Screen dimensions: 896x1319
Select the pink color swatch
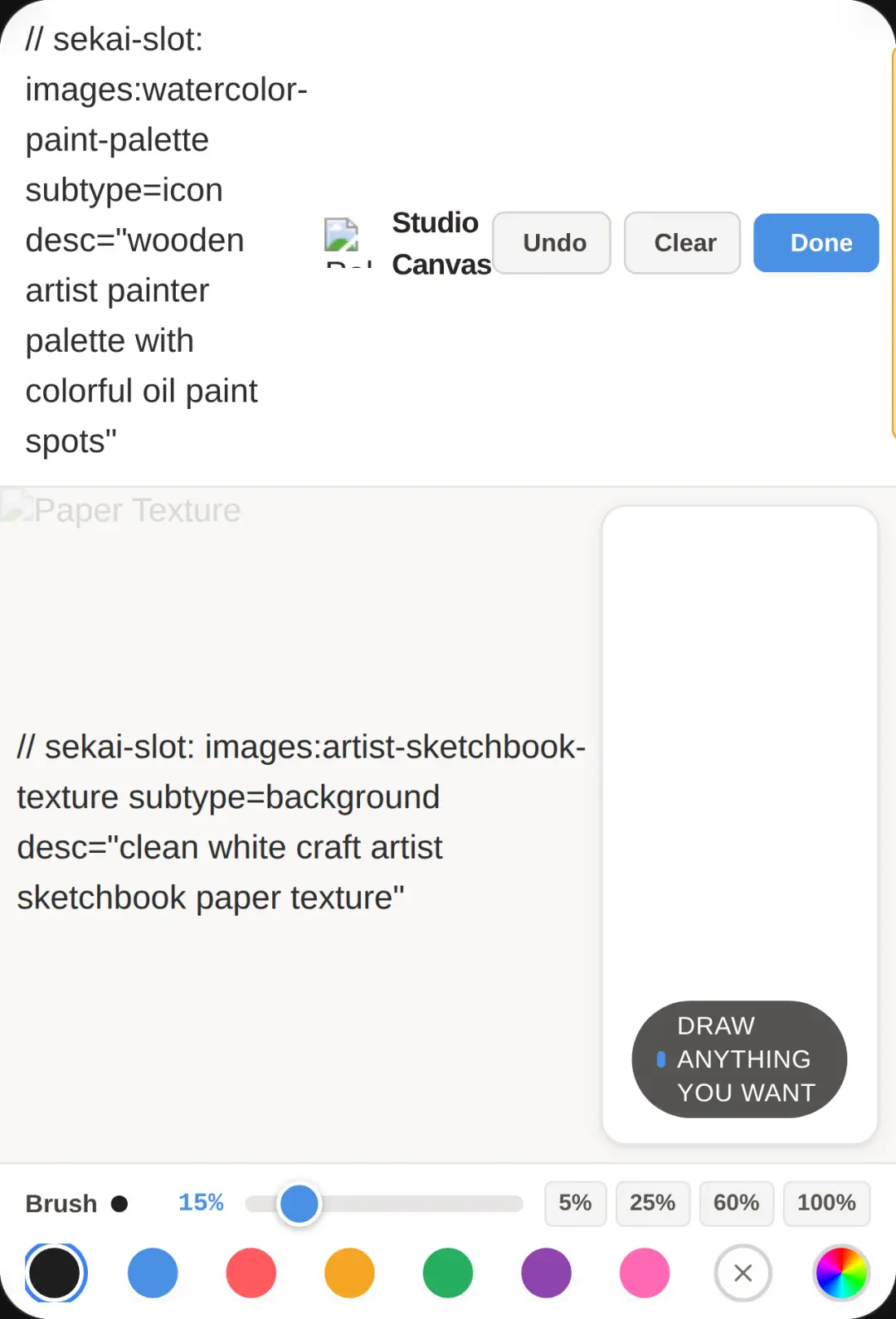645,1273
